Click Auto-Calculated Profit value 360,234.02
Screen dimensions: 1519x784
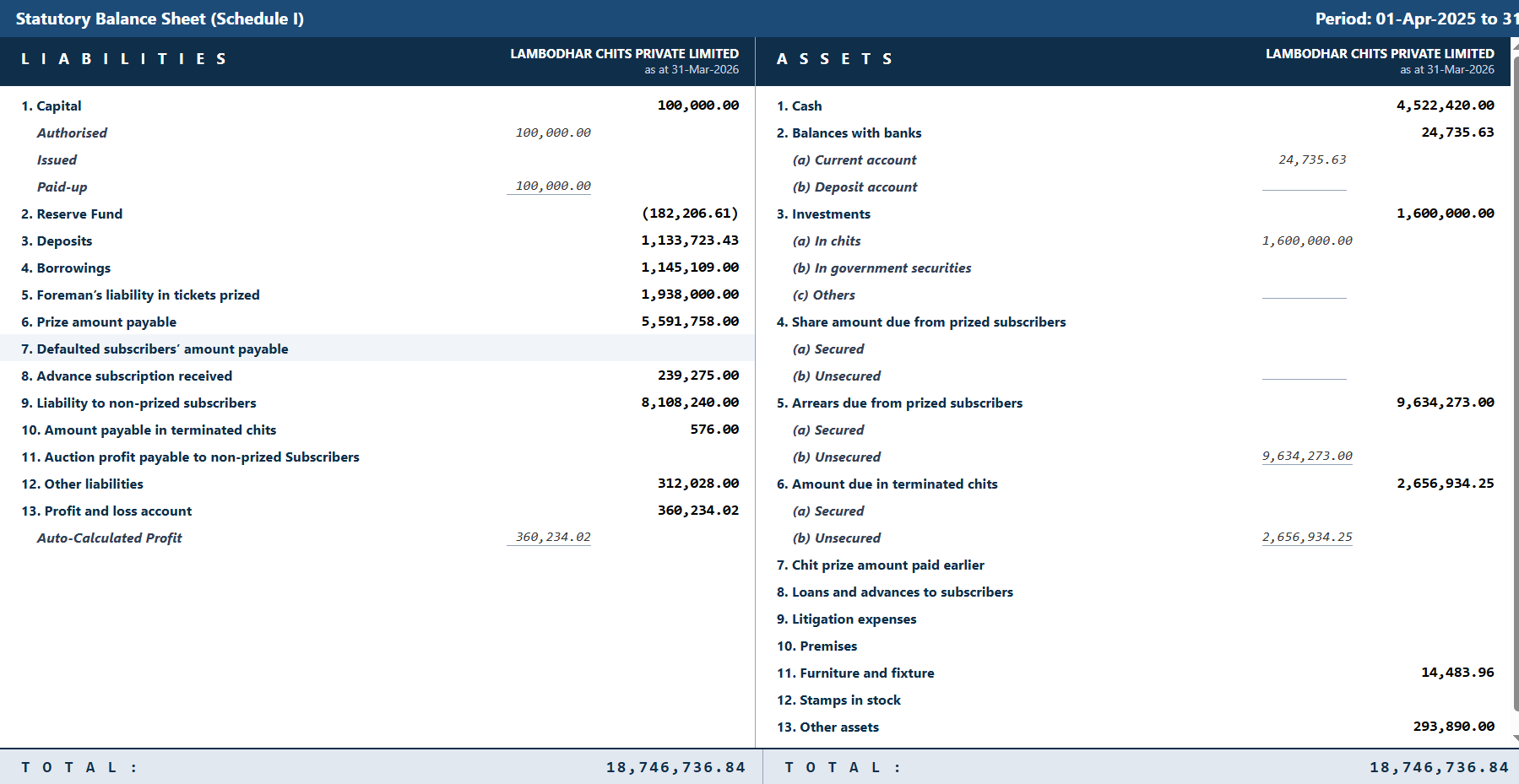pos(553,538)
